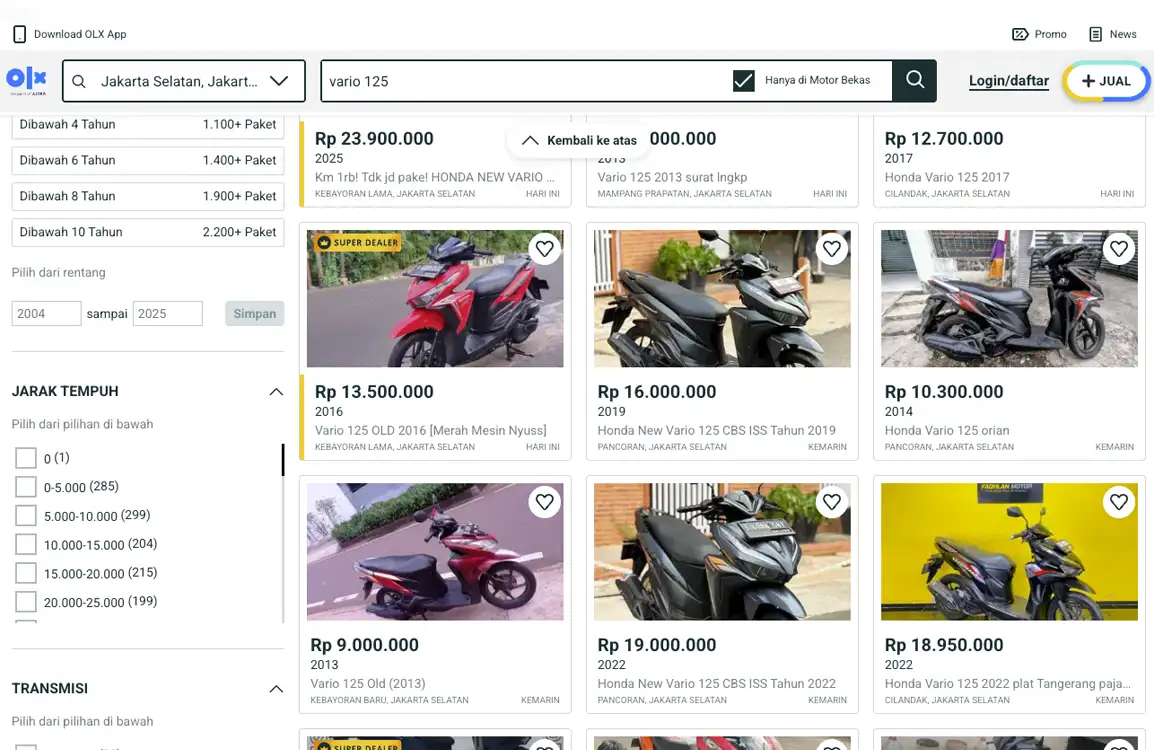Check the 15.000-20.000 (215) mileage option
1154x750 pixels.
tap(26, 573)
